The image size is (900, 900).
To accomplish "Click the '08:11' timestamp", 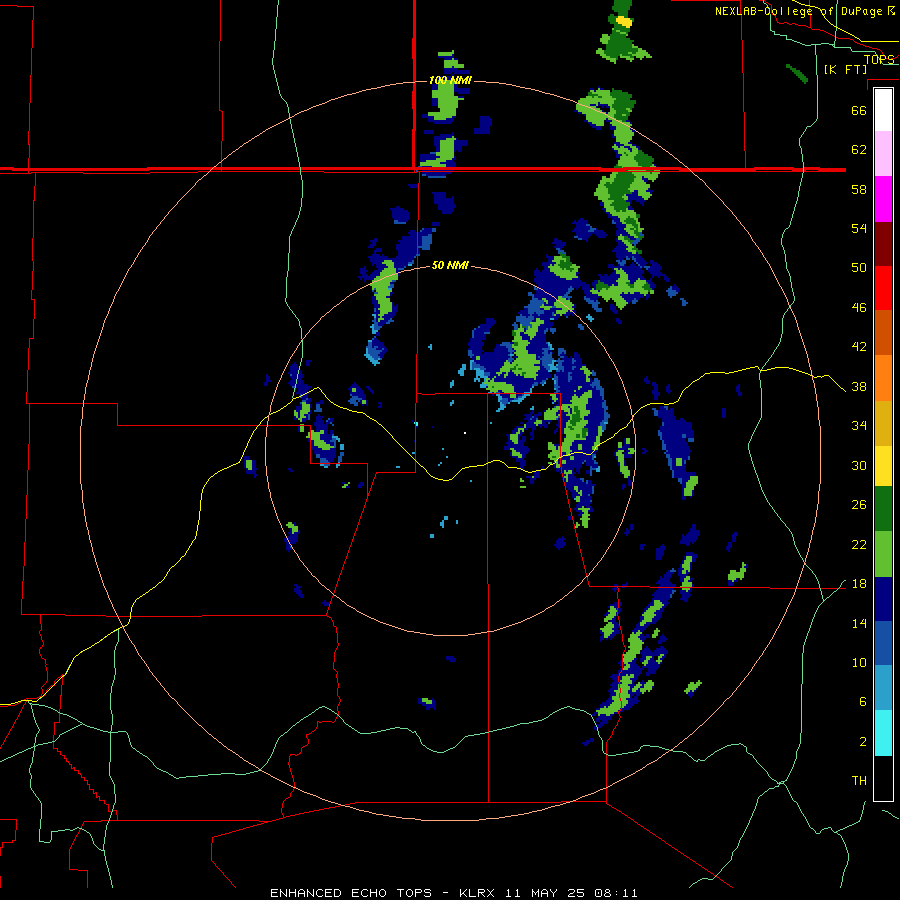I will [x=614, y=893].
